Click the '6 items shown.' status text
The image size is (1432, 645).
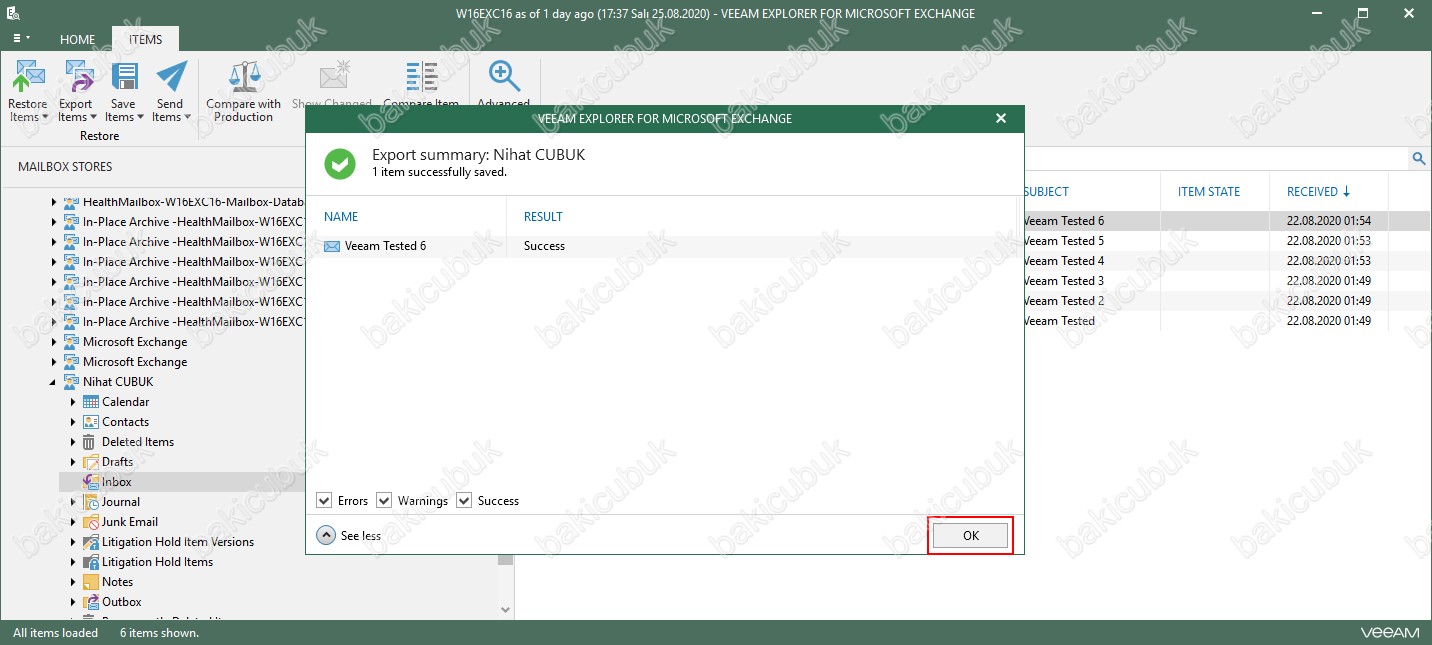coord(159,633)
